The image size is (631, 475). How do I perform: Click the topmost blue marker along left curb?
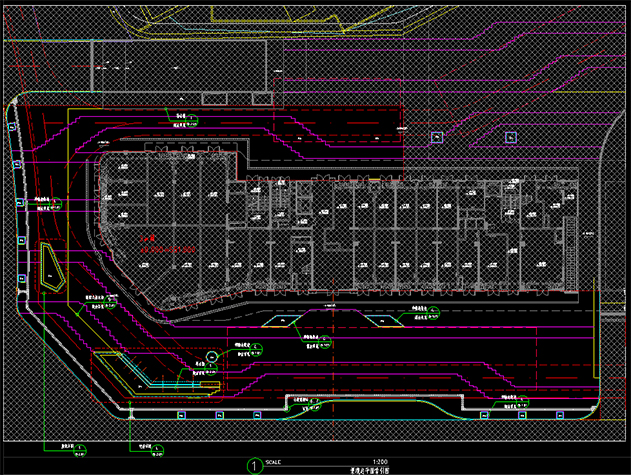pyautogui.click(x=17, y=164)
